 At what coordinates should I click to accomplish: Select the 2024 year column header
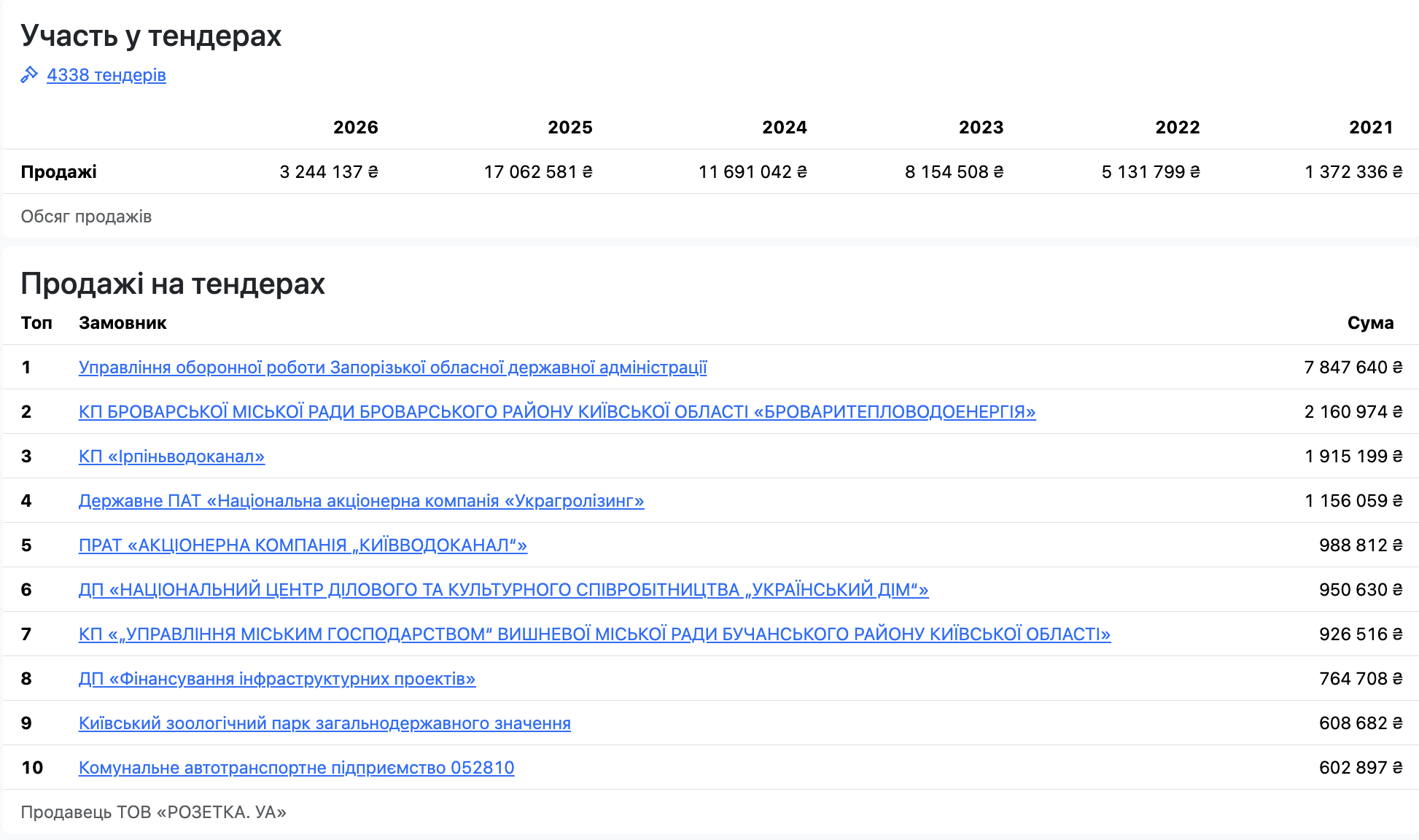click(x=785, y=128)
